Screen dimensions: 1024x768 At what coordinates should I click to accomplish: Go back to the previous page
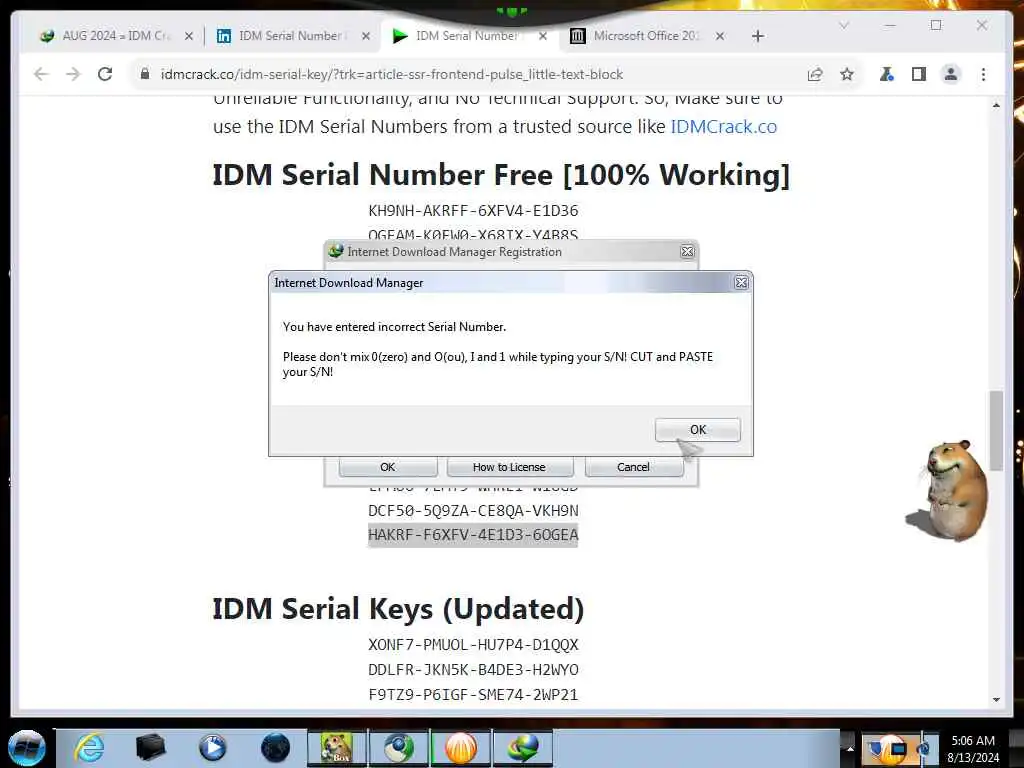point(41,74)
